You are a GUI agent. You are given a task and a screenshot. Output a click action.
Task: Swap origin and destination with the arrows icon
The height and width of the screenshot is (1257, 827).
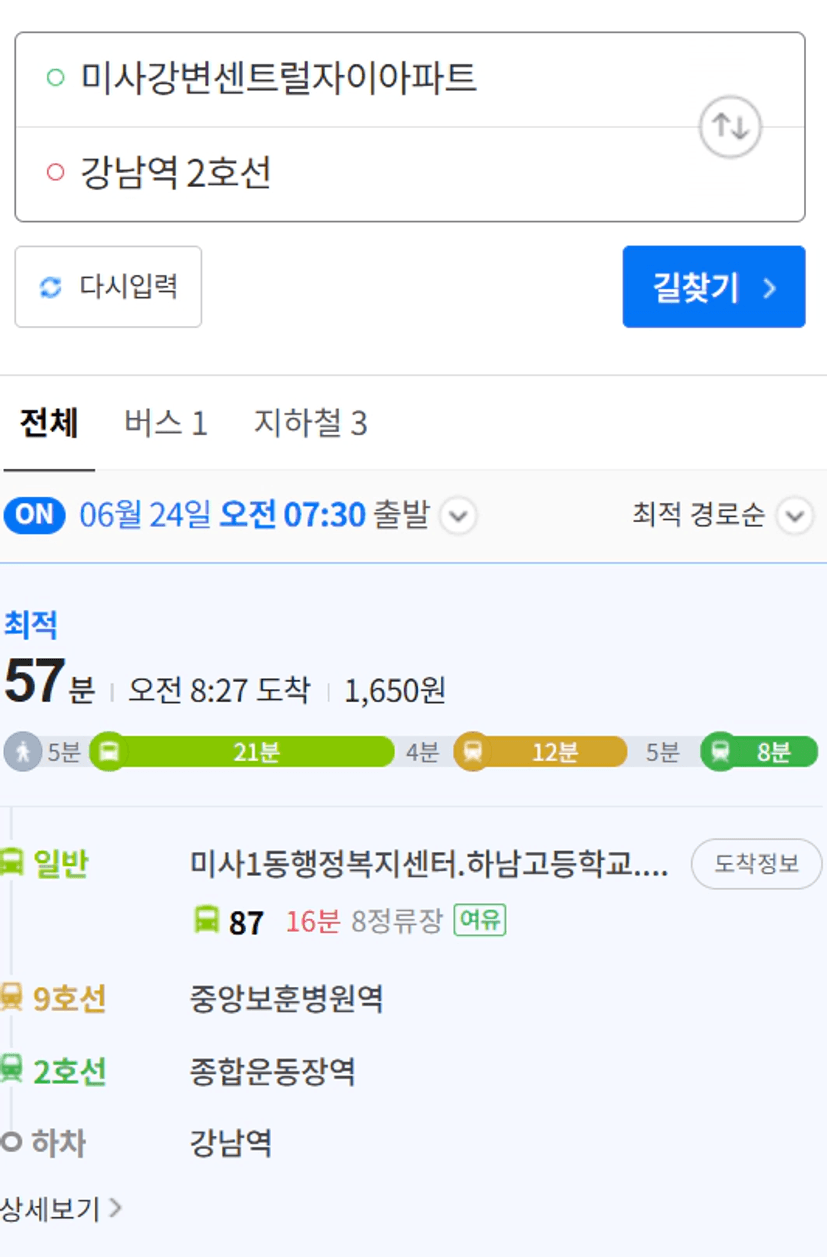point(730,127)
